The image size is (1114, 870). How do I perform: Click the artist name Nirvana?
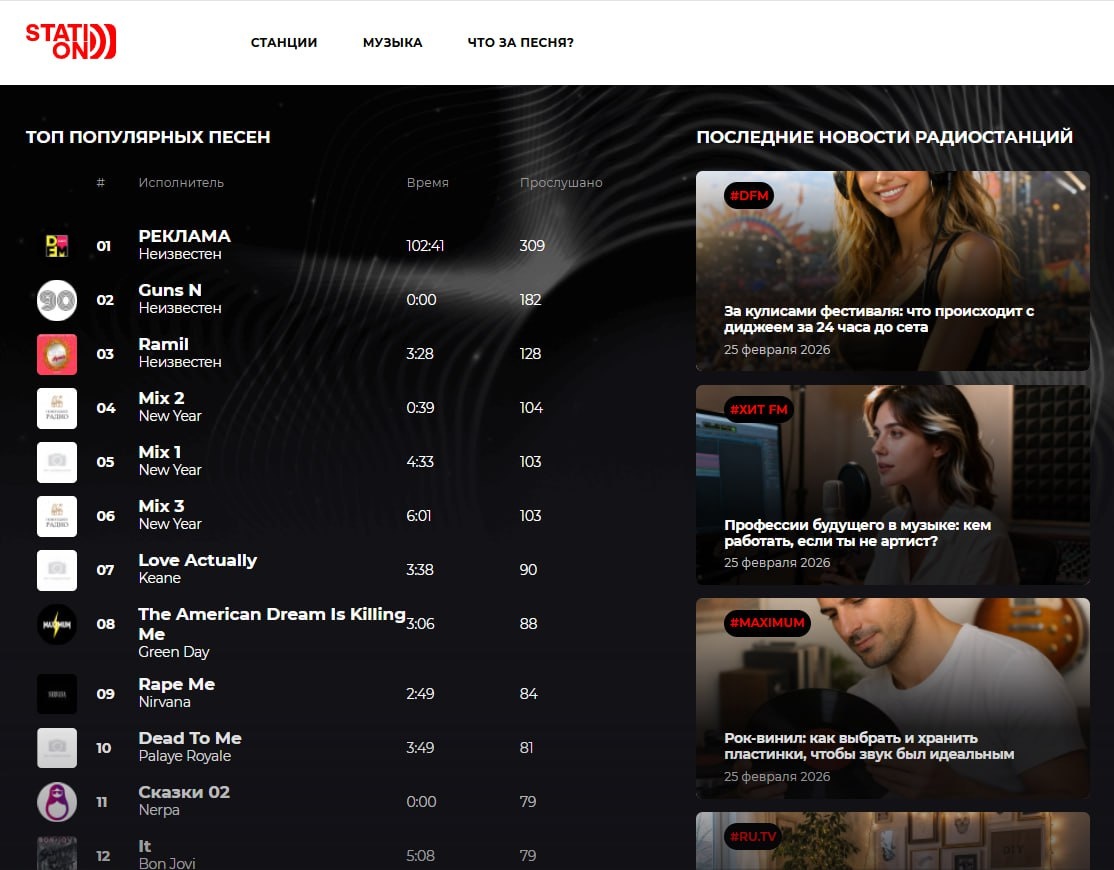[165, 702]
